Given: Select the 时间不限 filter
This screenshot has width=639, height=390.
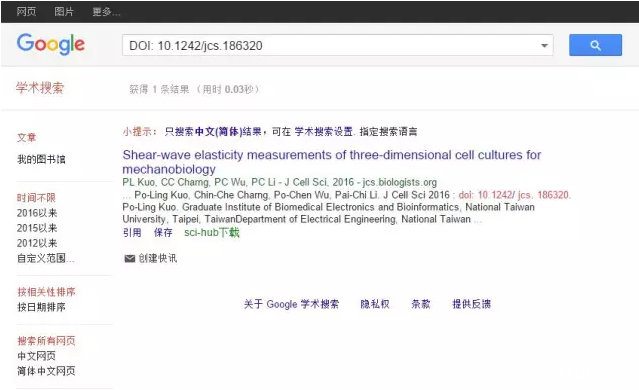Looking at the screenshot, I should 36,198.
